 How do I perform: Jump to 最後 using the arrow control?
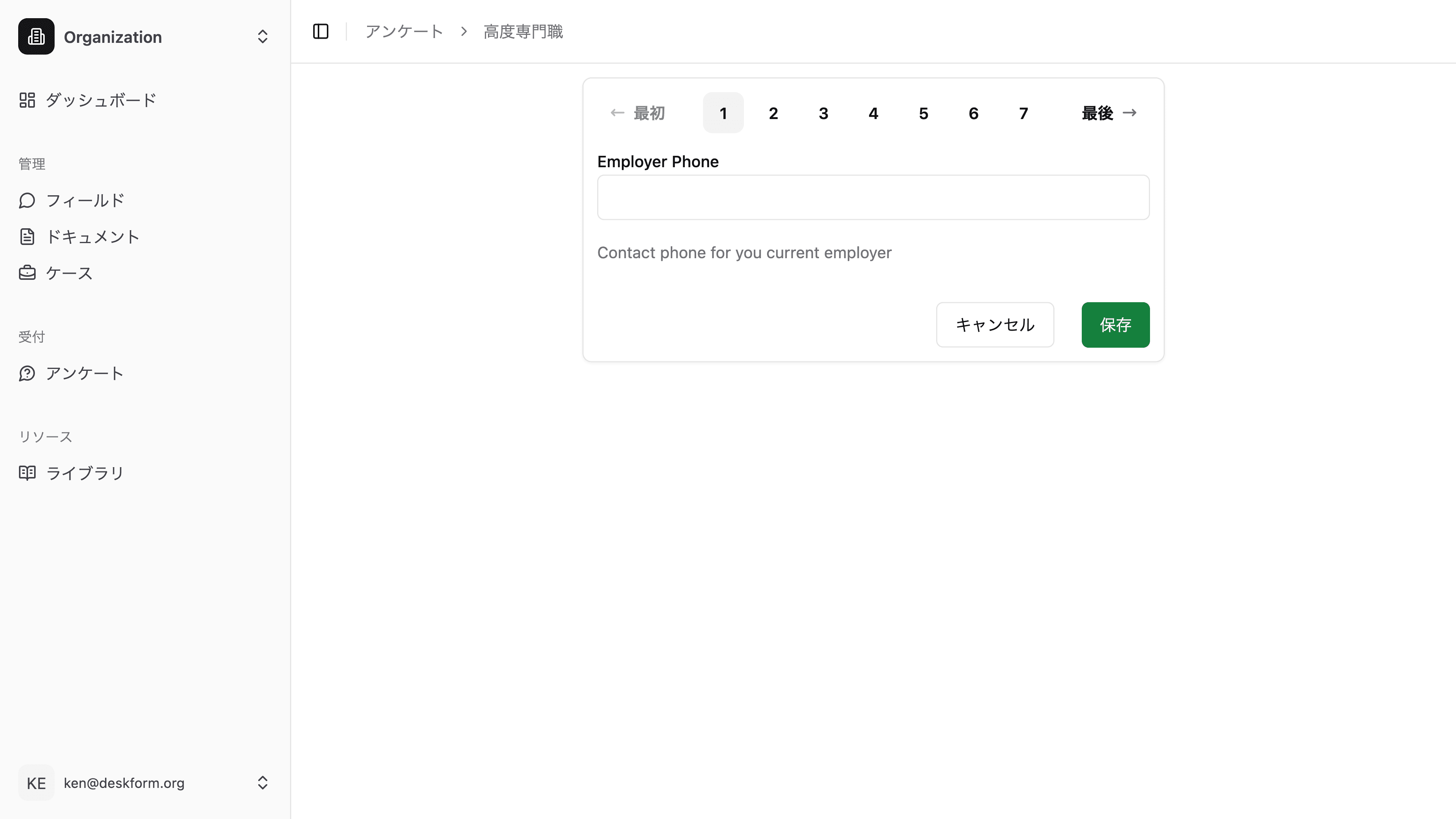click(x=1108, y=113)
